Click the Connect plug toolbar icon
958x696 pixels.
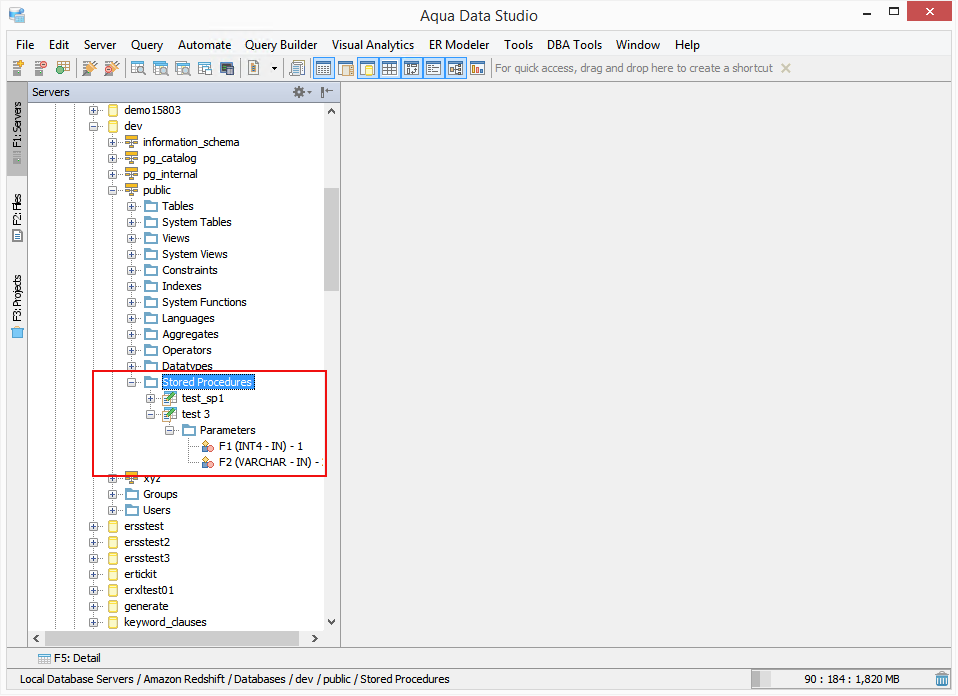(90, 68)
